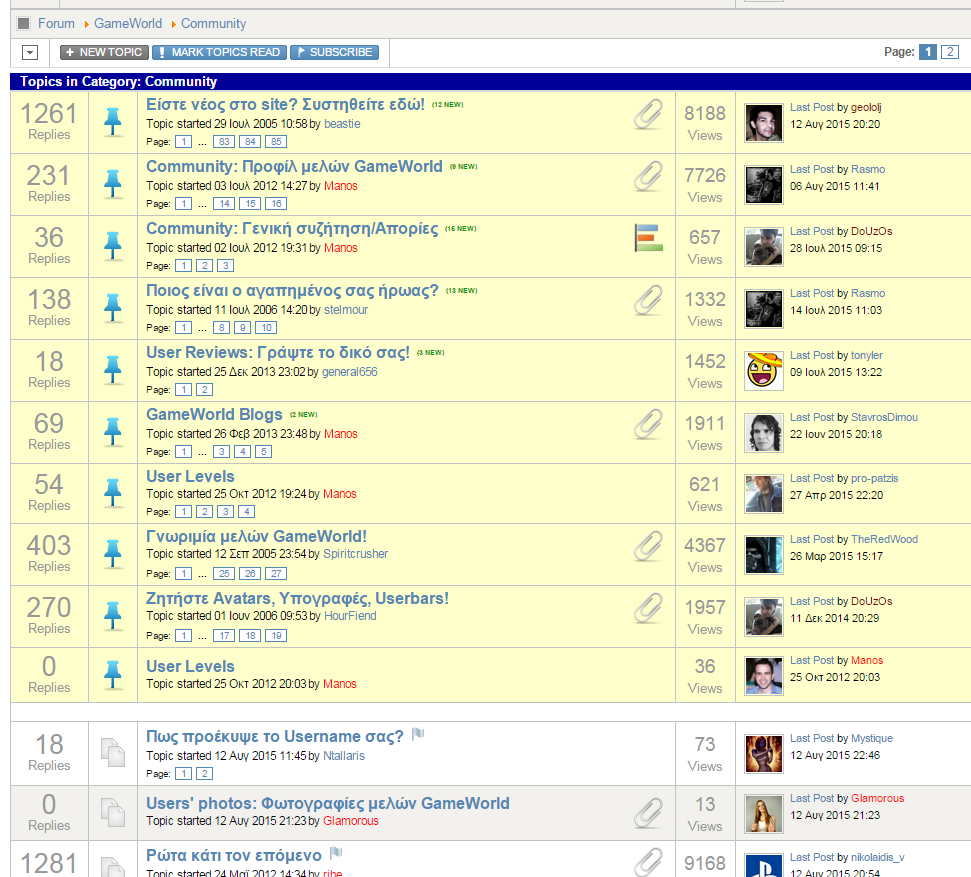
Task: Click geololj's avatar thumbnail
Action: (764, 123)
